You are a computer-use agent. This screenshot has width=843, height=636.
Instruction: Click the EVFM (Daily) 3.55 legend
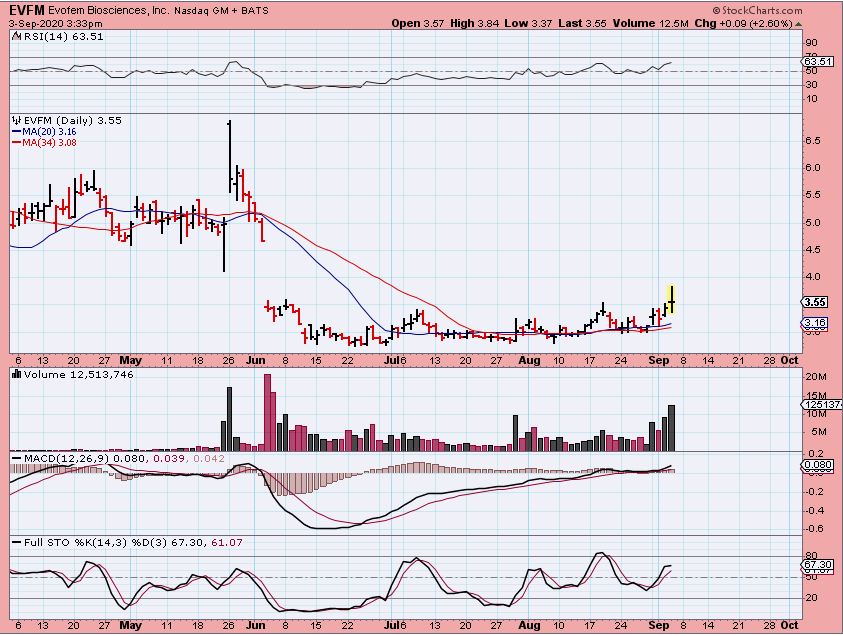coord(73,120)
